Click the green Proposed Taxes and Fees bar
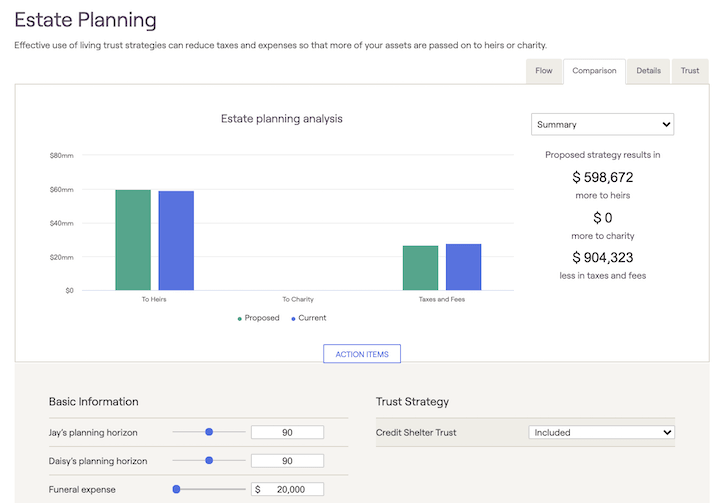 tap(420, 268)
